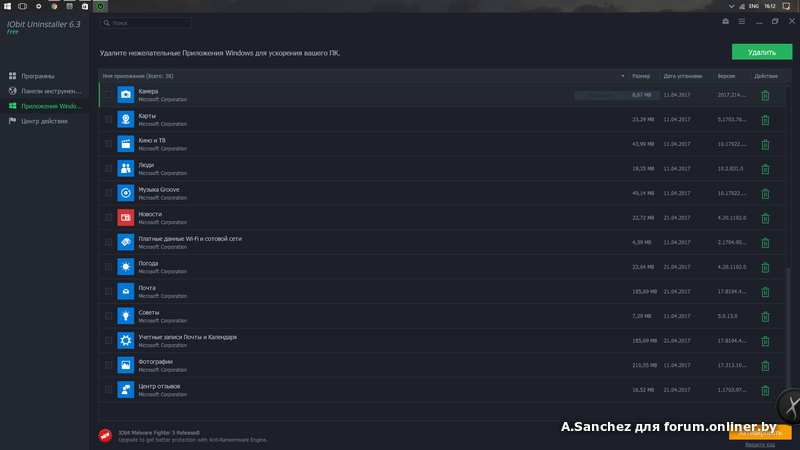This screenshot has width=800, height=450.
Task: Sort by Имя приложения column arrow
Action: pos(622,76)
